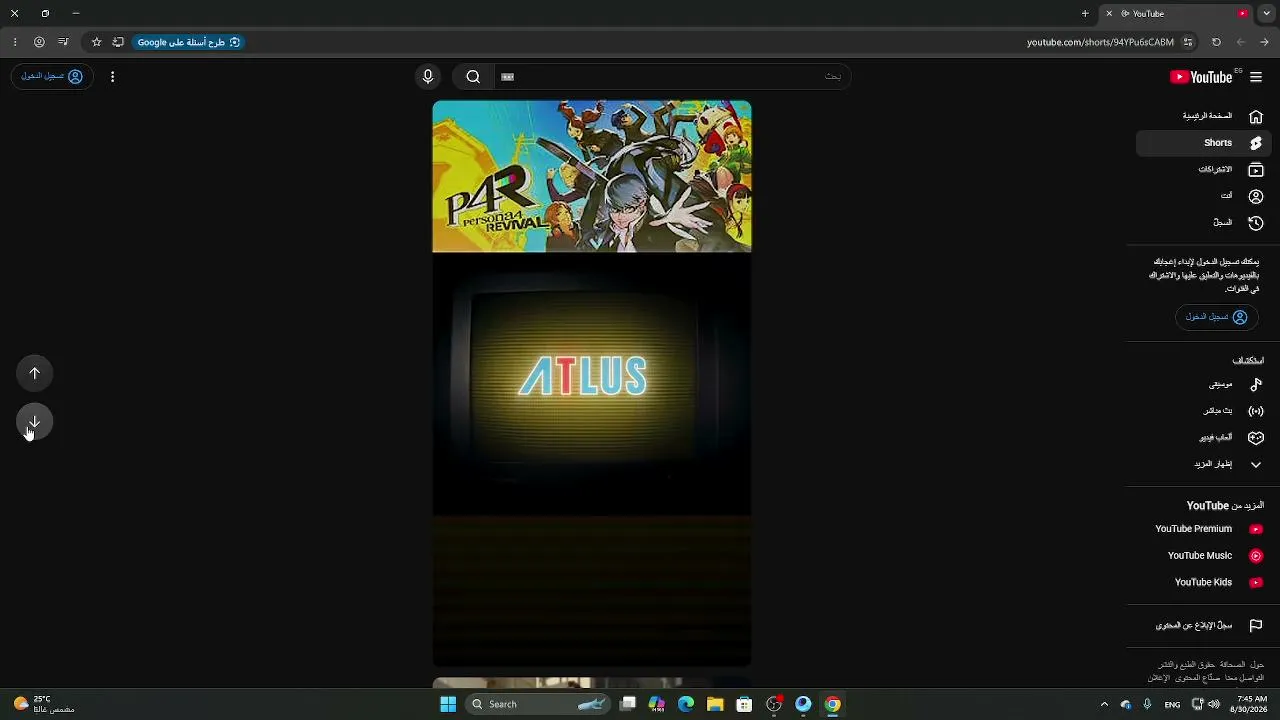This screenshot has height=720, width=1280.
Task: Switch to Google Chrome on the taskbar
Action: (x=832, y=704)
